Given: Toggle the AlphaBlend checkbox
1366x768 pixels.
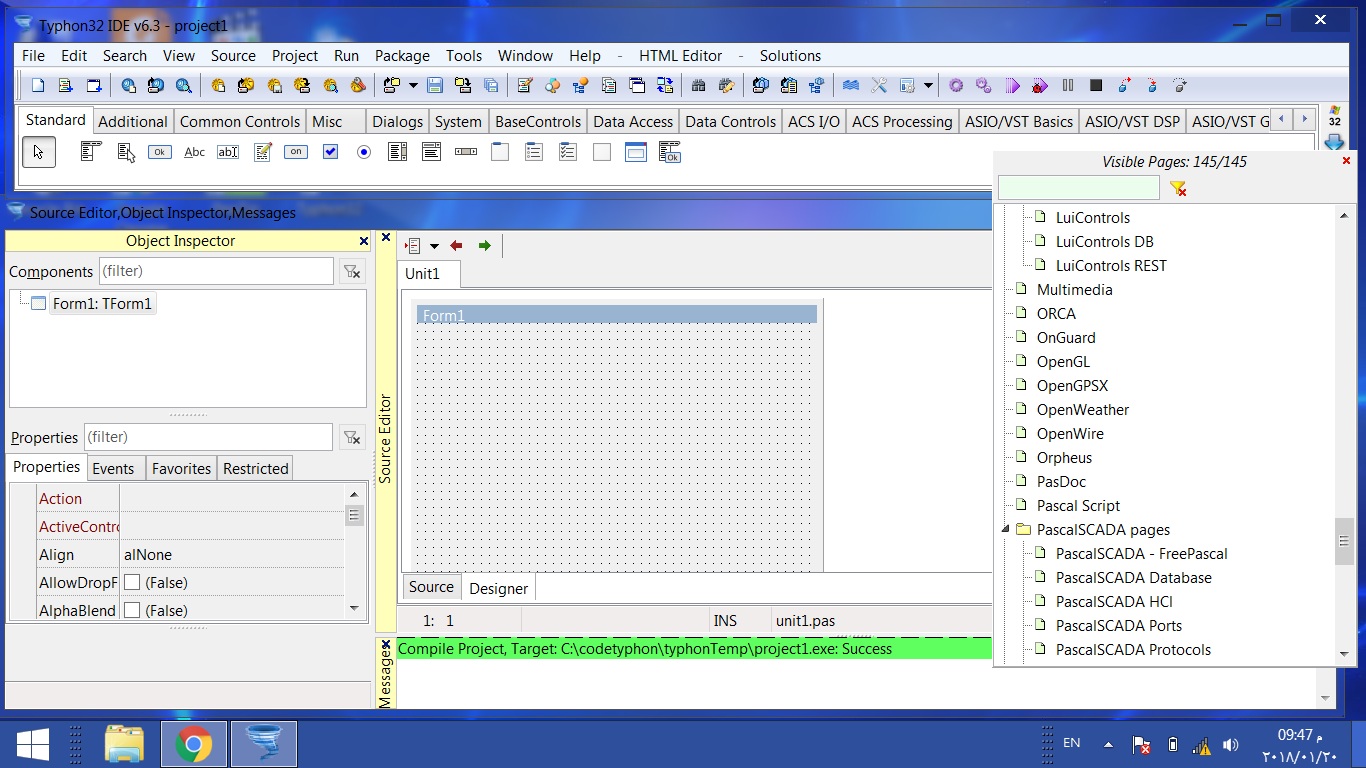Looking at the screenshot, I should pos(132,611).
